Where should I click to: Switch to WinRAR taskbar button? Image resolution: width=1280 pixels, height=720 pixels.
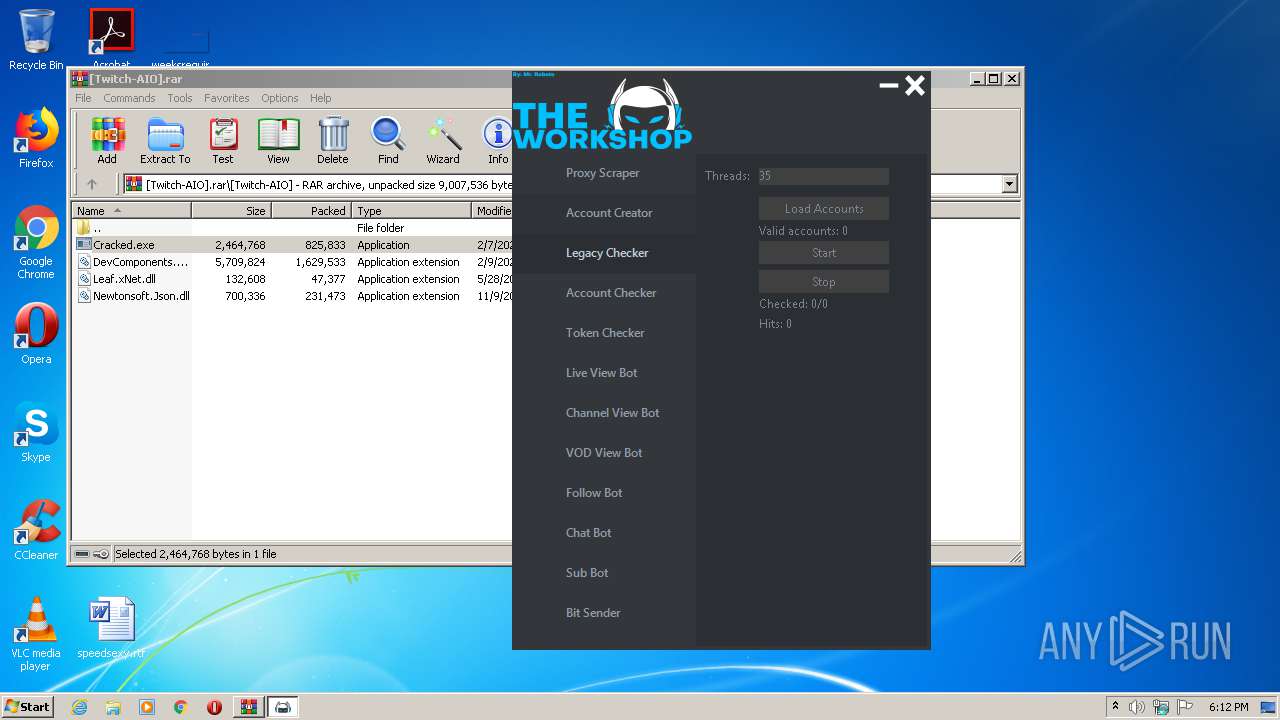pyautogui.click(x=248, y=707)
